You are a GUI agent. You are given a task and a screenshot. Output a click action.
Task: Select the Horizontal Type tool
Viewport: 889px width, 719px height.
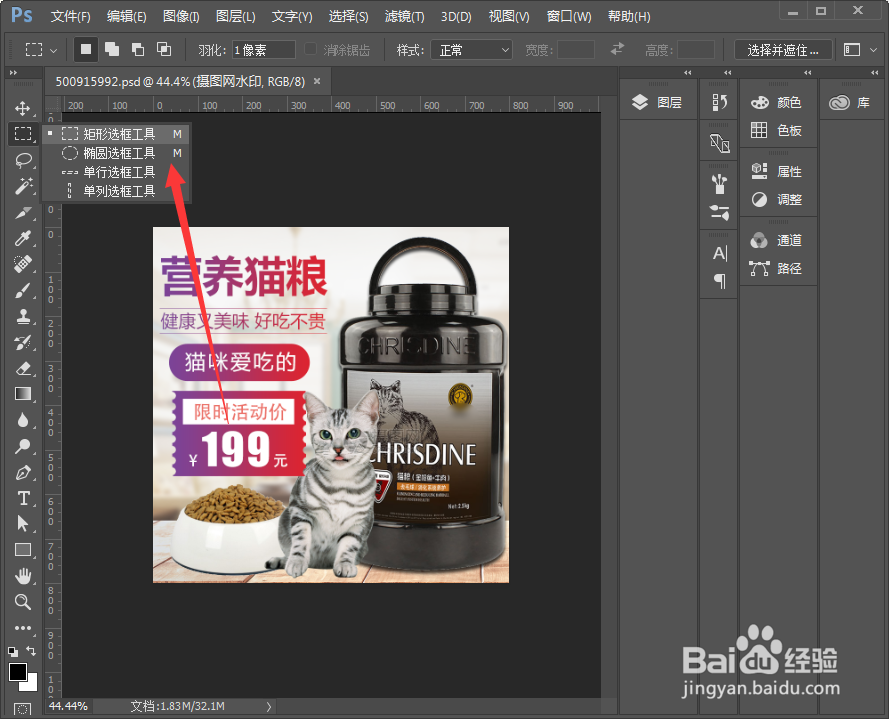[x=23, y=498]
